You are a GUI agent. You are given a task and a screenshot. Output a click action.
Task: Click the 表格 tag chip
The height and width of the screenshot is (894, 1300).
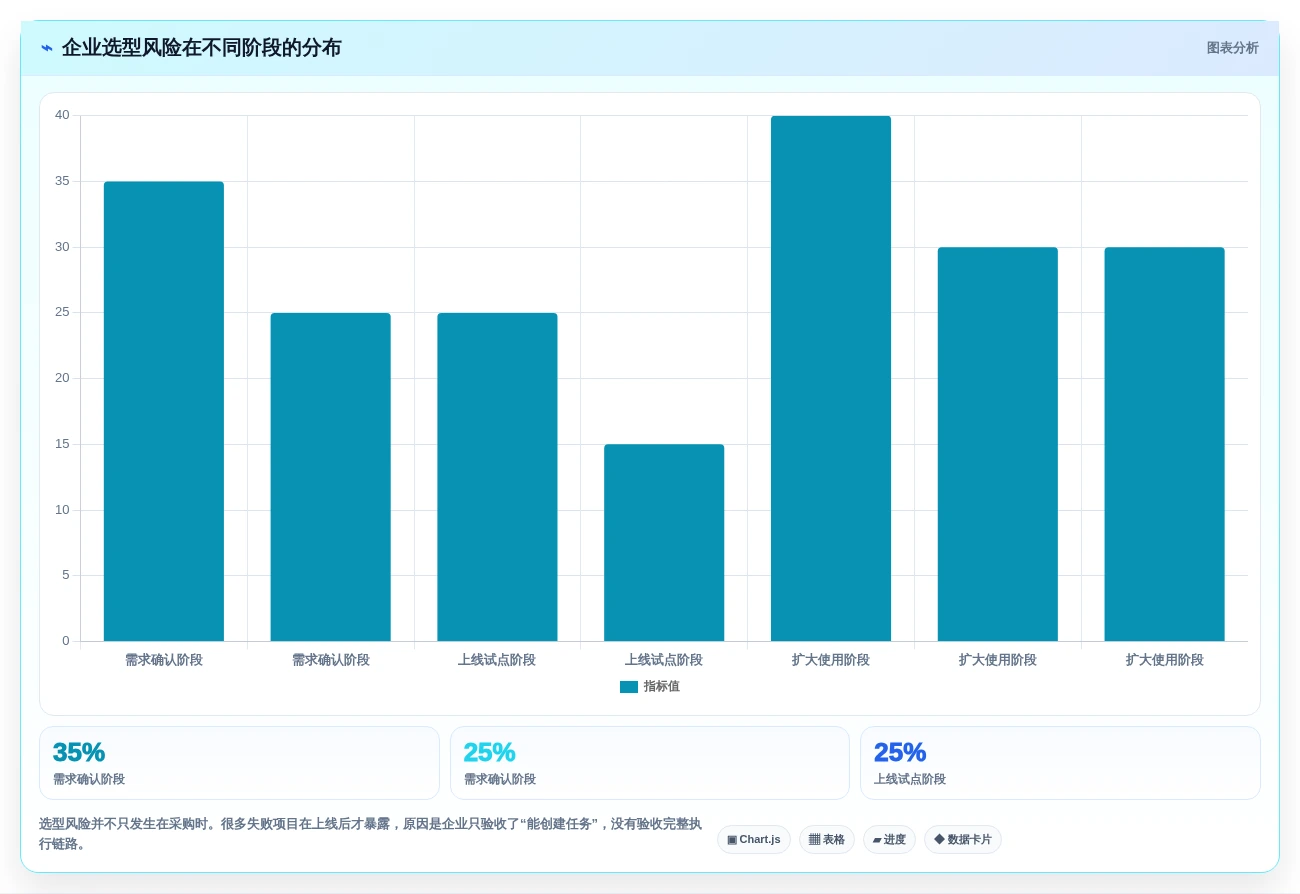pyautogui.click(x=827, y=840)
